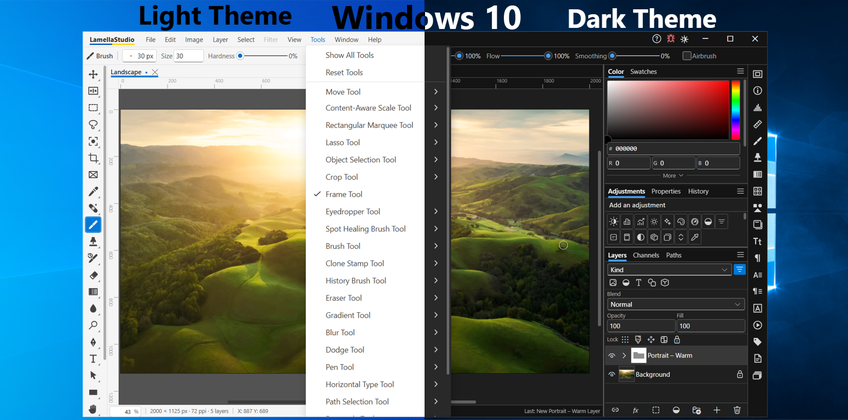
Task: Click the hex color input field
Action: pyautogui.click(x=673, y=149)
